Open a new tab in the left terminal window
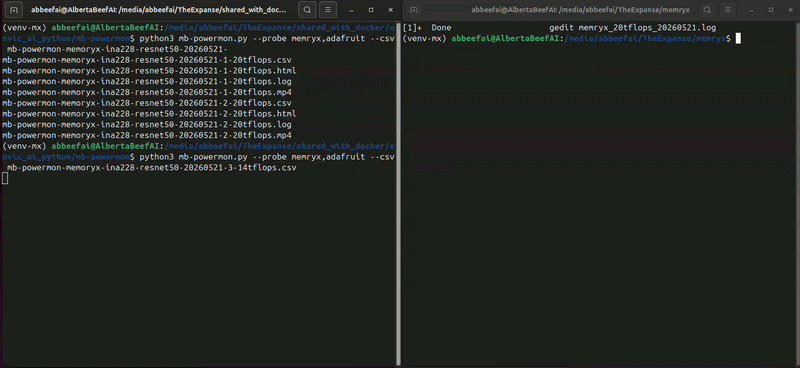 [x=14, y=9]
